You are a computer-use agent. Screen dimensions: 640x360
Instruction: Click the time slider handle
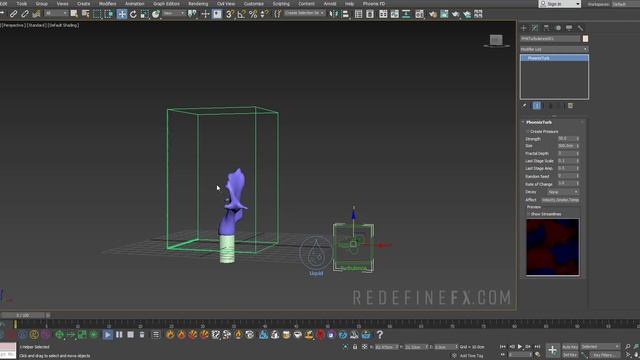click(x=23, y=315)
